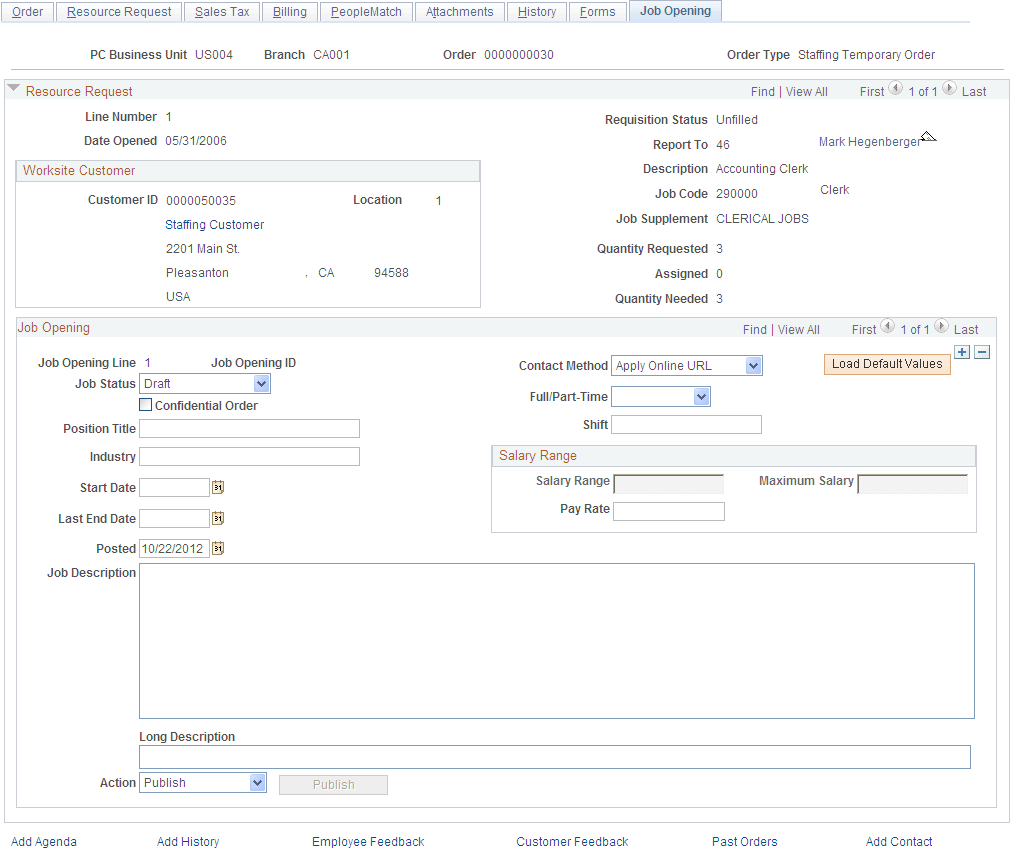1010x856 pixels.
Task: Open the Posted date calendar picker
Action: click(218, 549)
